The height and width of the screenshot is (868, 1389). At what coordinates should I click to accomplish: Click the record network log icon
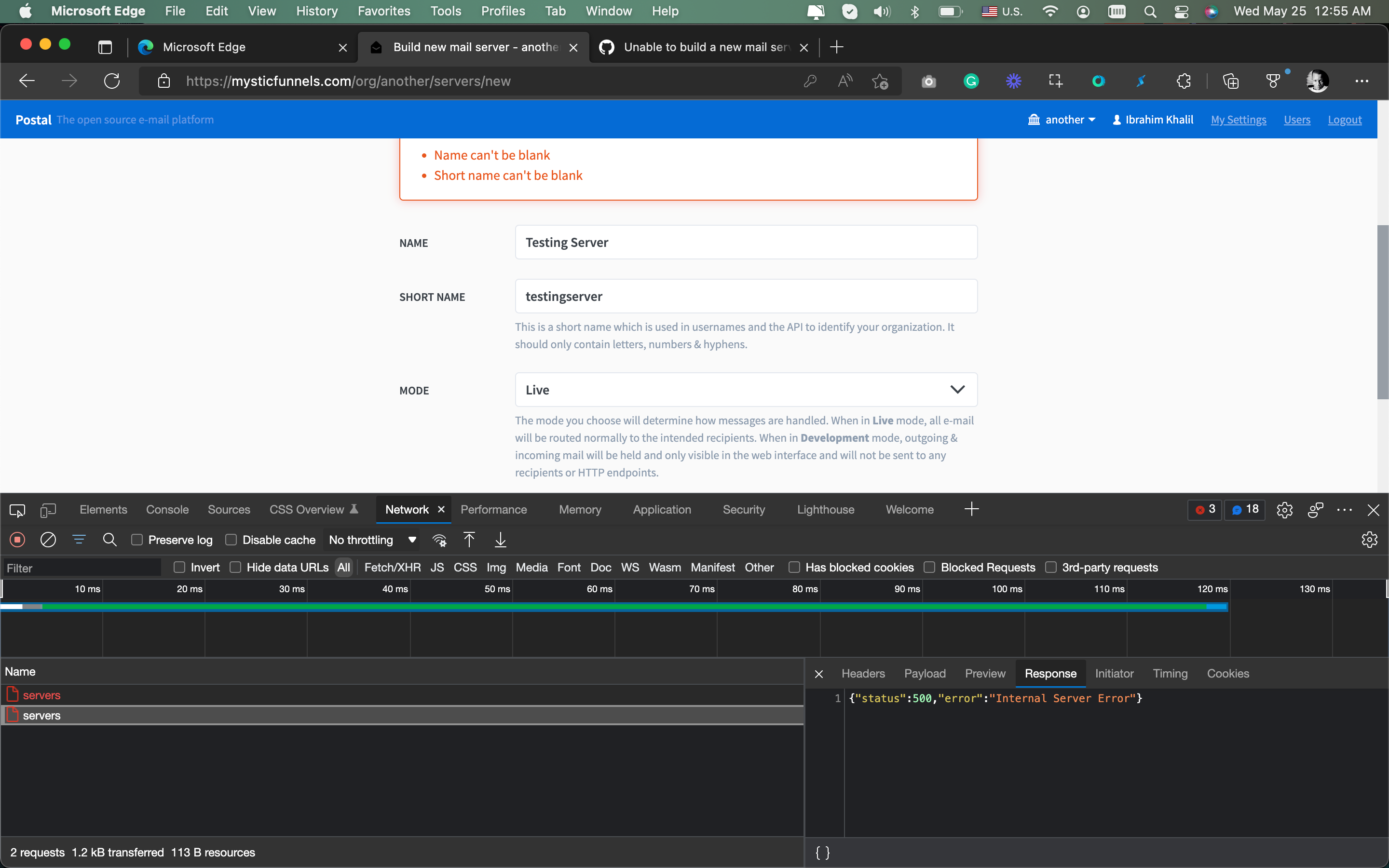pyautogui.click(x=17, y=540)
